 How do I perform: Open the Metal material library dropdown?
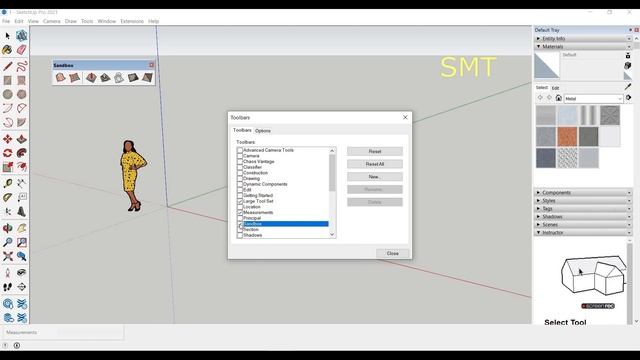(593, 99)
